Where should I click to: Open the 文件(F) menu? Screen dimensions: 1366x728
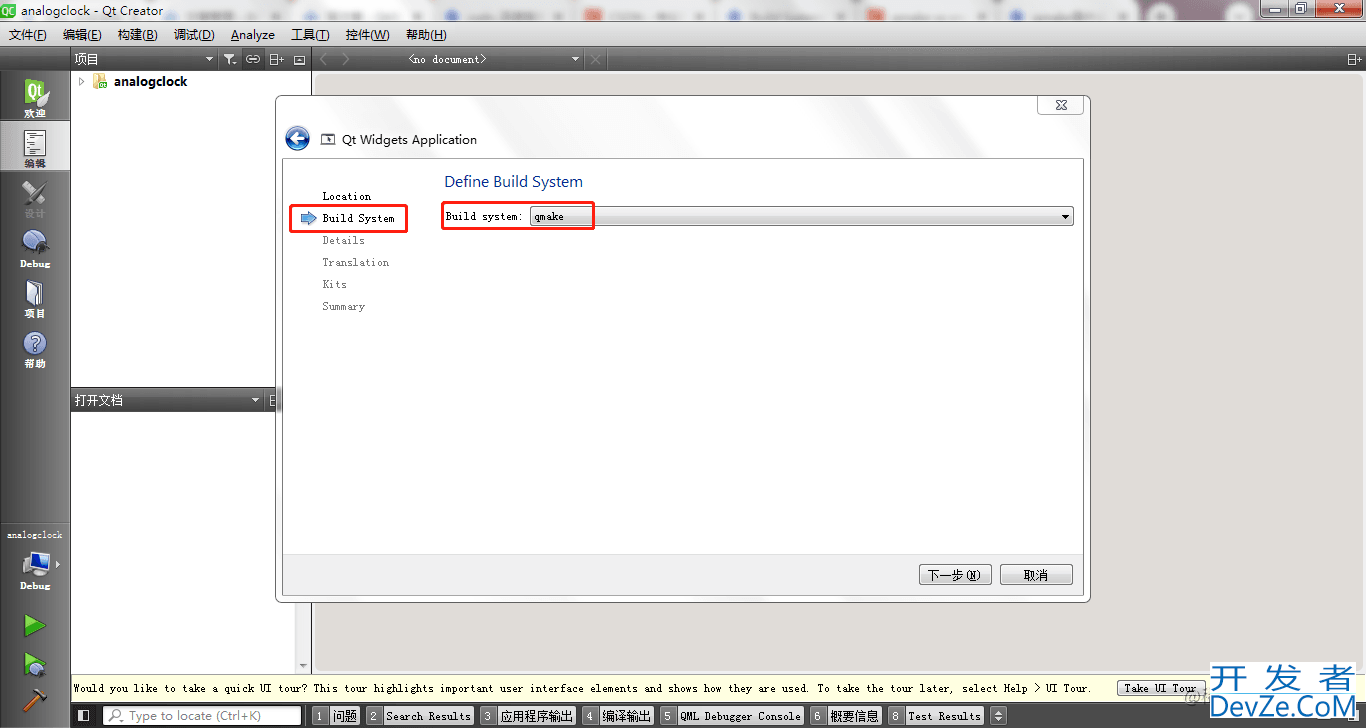[28, 34]
